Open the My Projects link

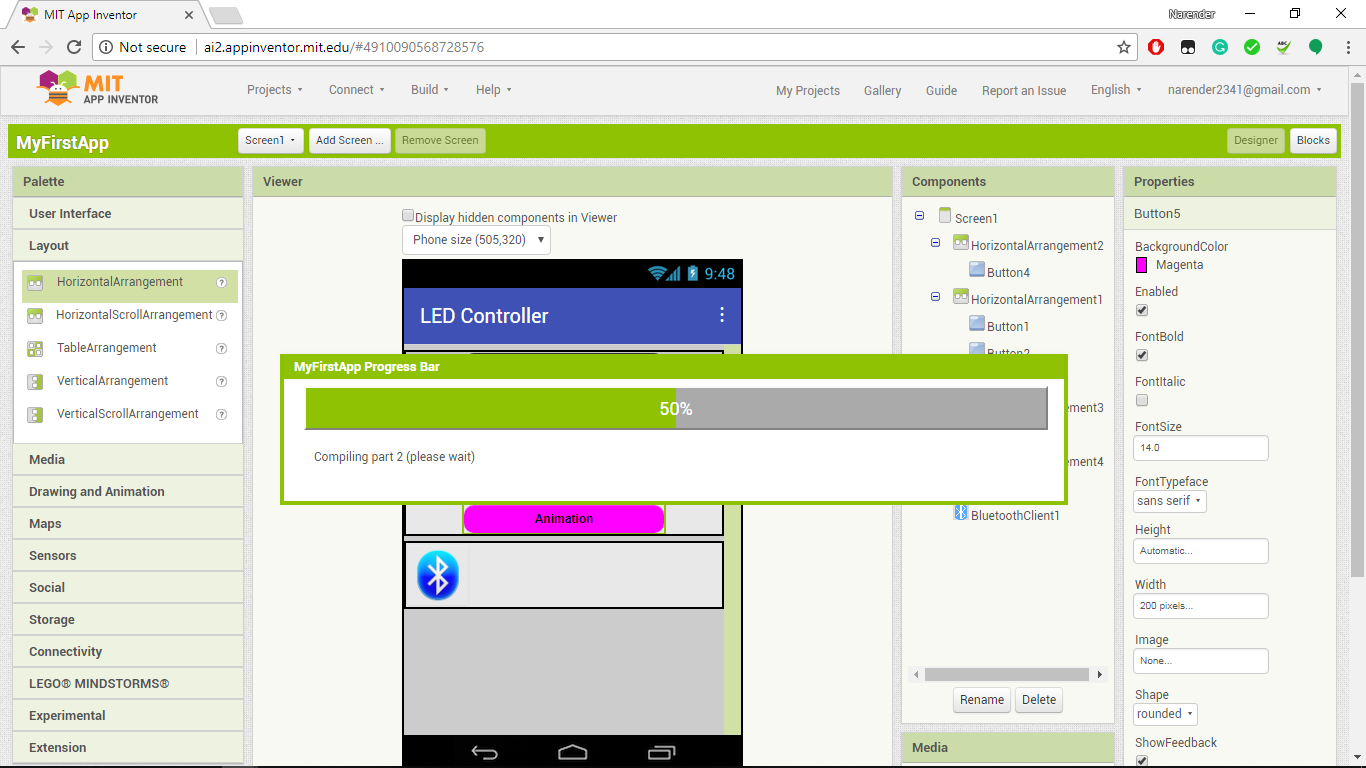(x=808, y=91)
